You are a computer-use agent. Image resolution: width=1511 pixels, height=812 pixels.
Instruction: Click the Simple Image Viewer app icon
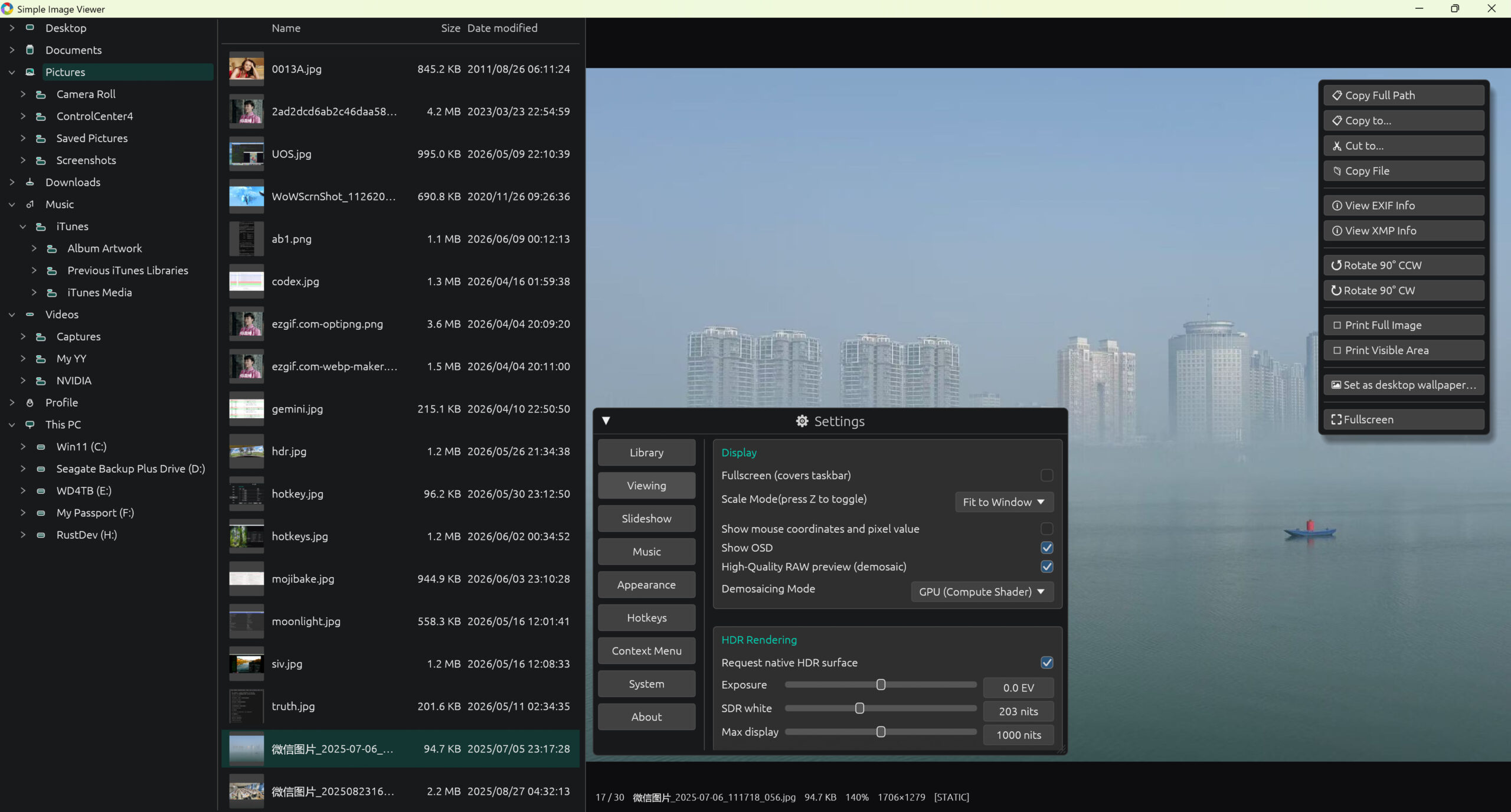7,9
